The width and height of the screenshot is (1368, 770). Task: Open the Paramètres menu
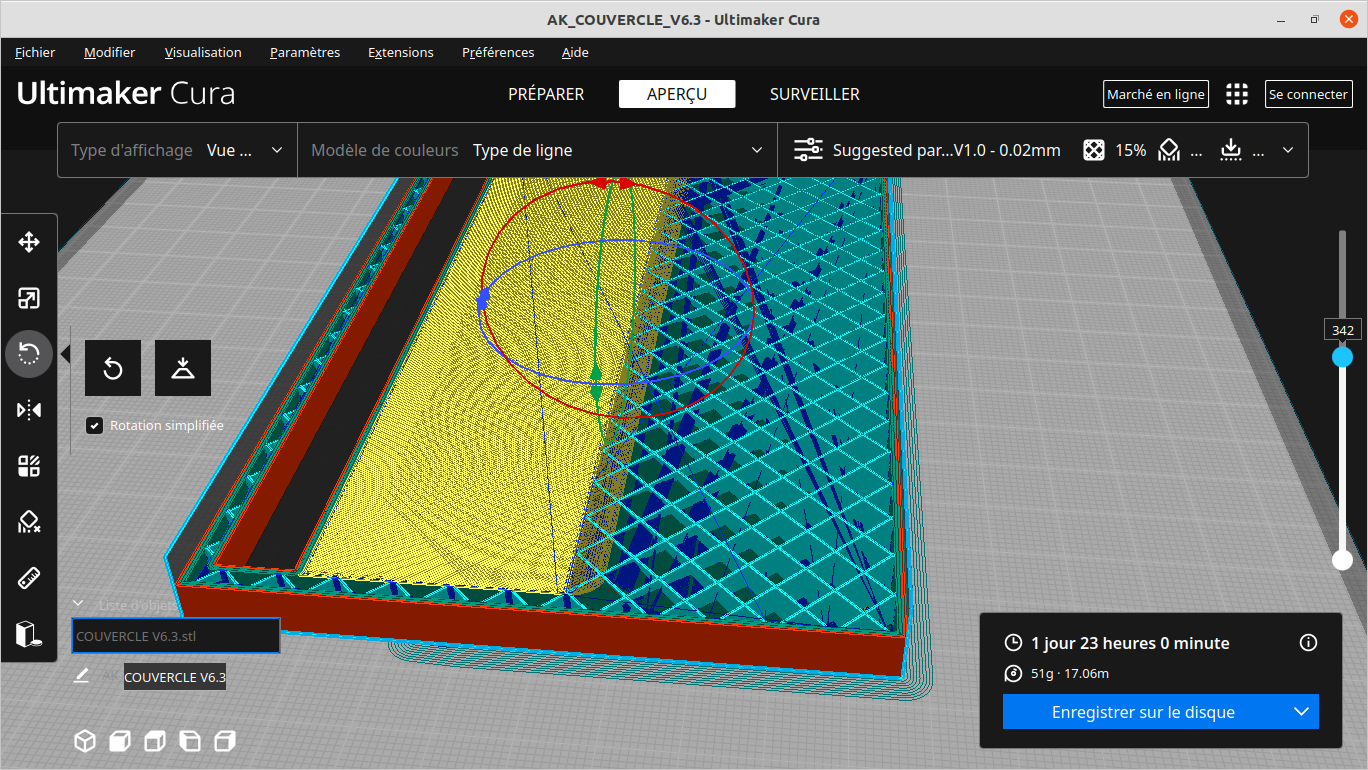coord(305,52)
